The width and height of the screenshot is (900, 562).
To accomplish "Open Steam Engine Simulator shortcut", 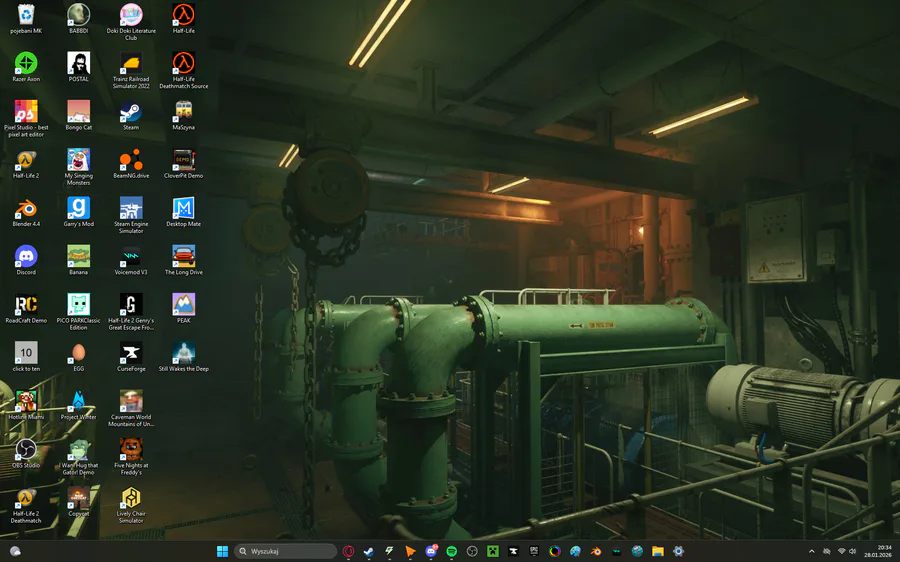I will coord(131,215).
